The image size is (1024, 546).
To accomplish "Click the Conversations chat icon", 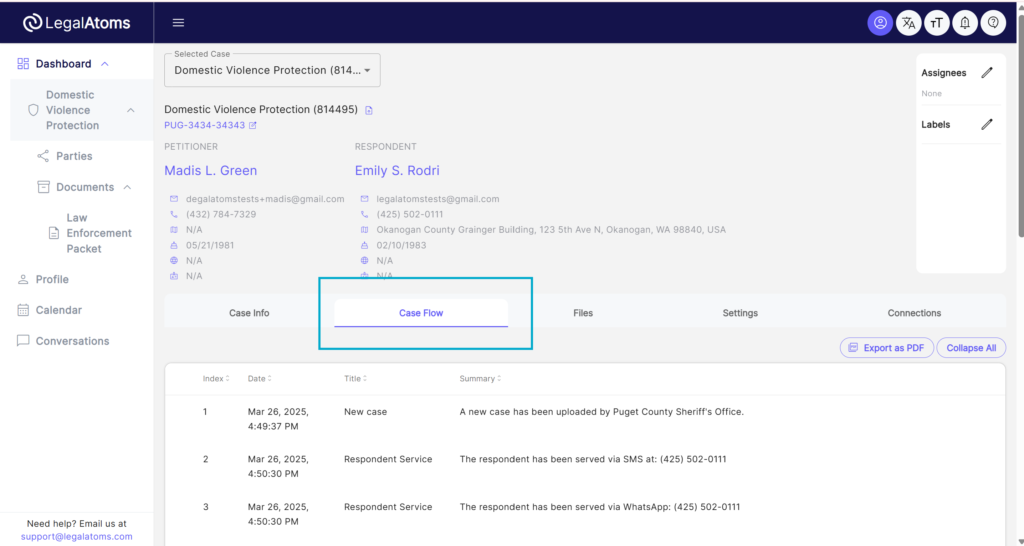I will point(23,341).
